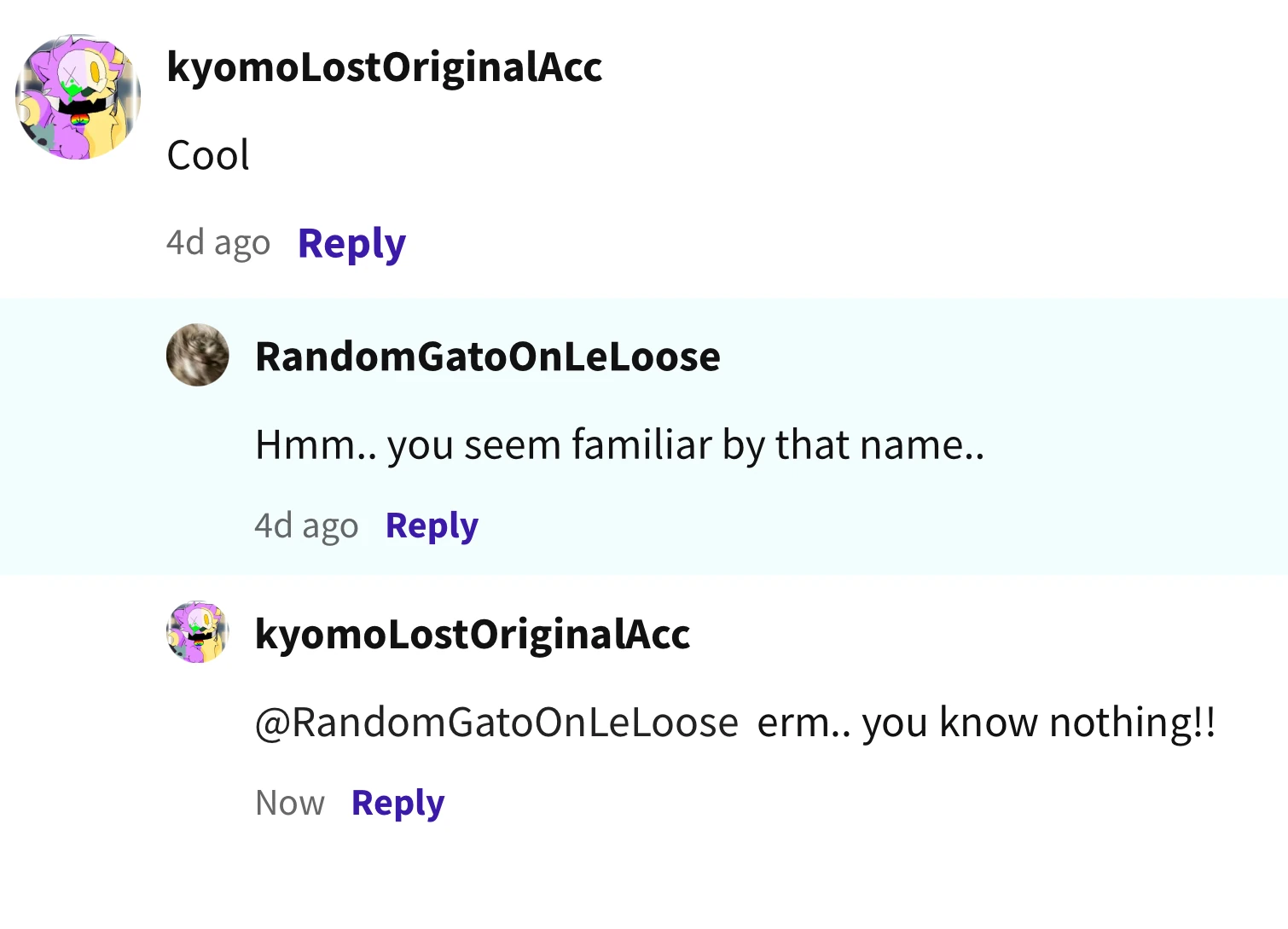The image size is (1288, 929).
Task: Click the "4d ago" timestamp under Cool
Action: click(218, 243)
